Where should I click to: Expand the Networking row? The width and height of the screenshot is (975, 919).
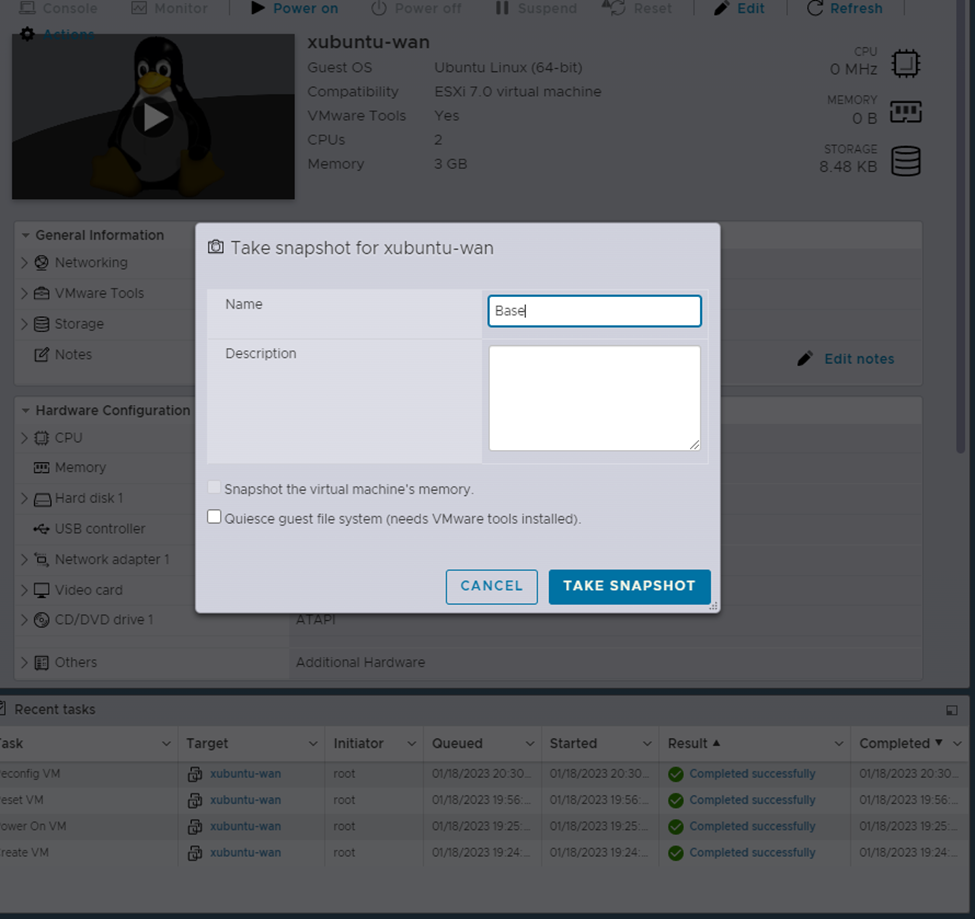tap(24, 262)
